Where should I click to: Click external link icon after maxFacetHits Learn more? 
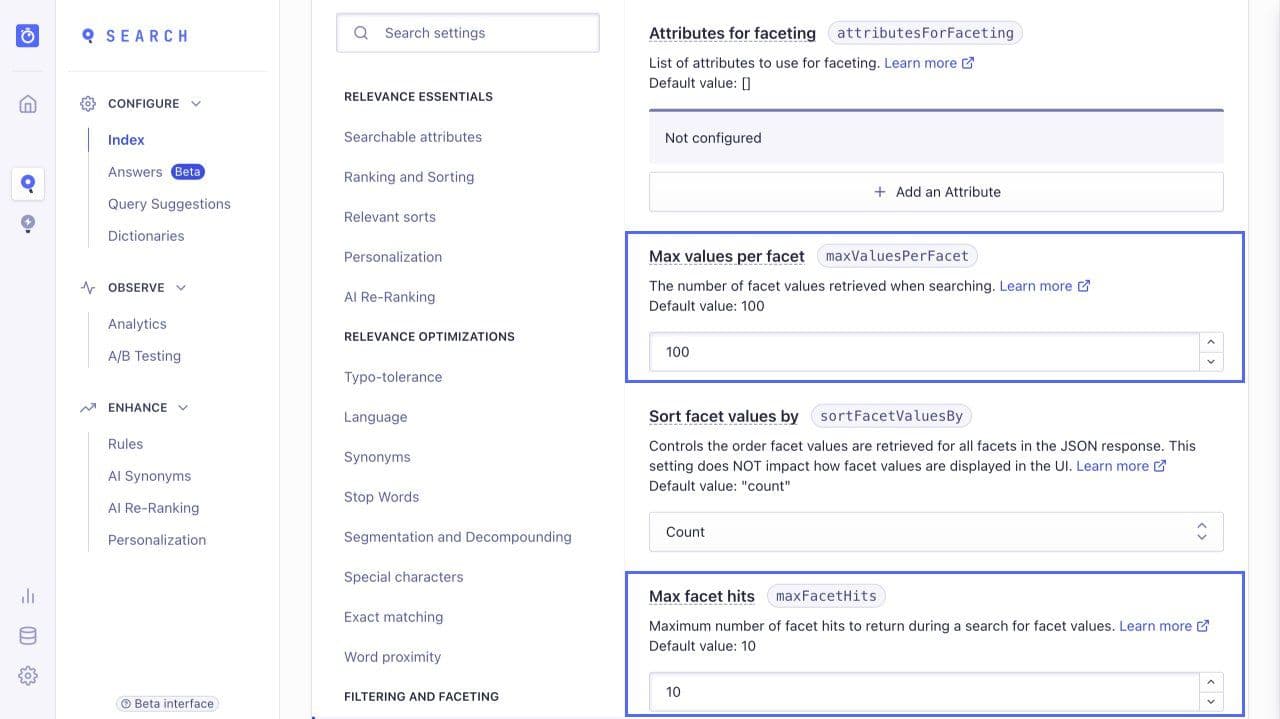tap(1203, 626)
